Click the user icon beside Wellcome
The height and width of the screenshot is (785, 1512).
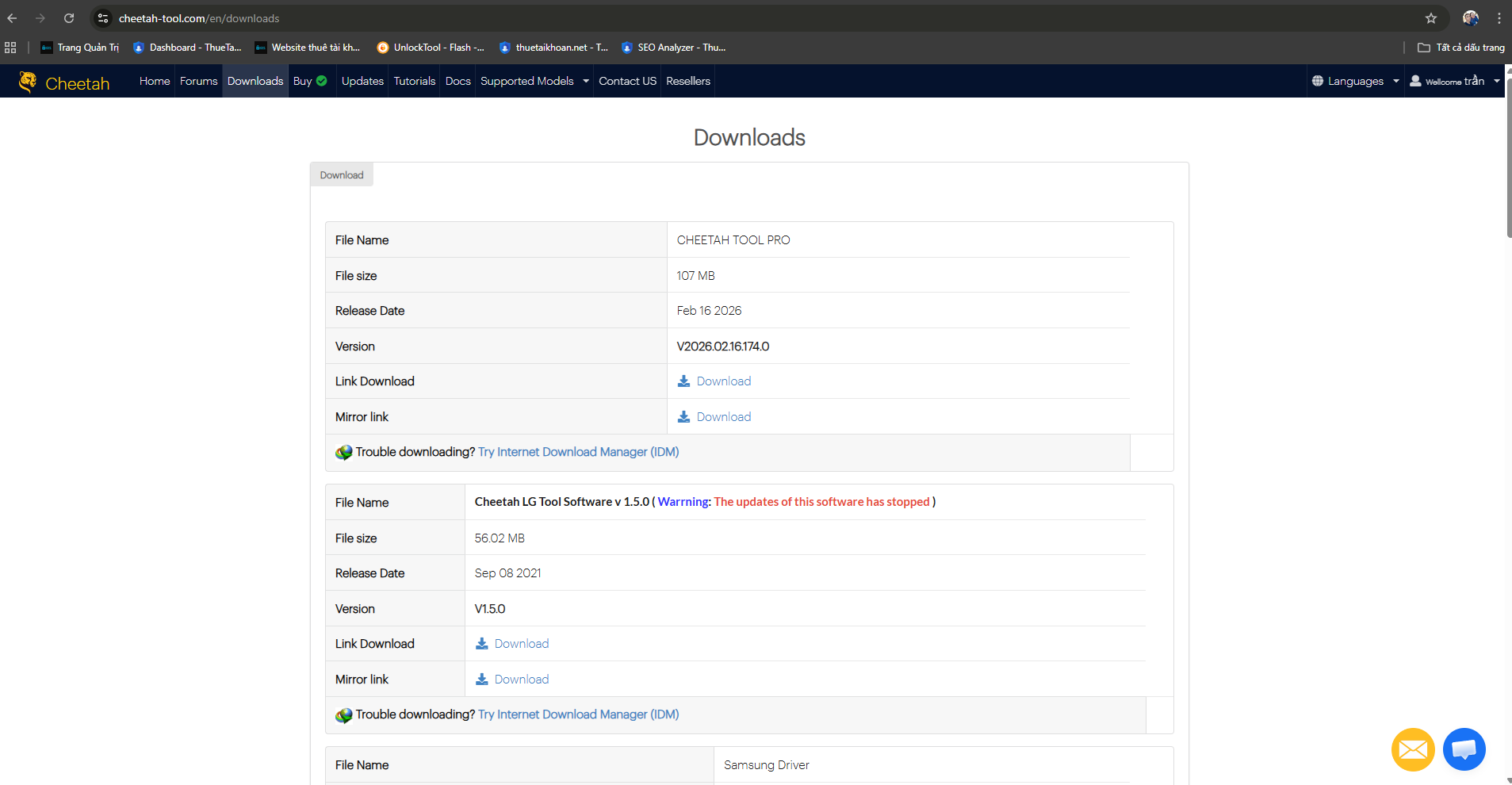(1415, 81)
